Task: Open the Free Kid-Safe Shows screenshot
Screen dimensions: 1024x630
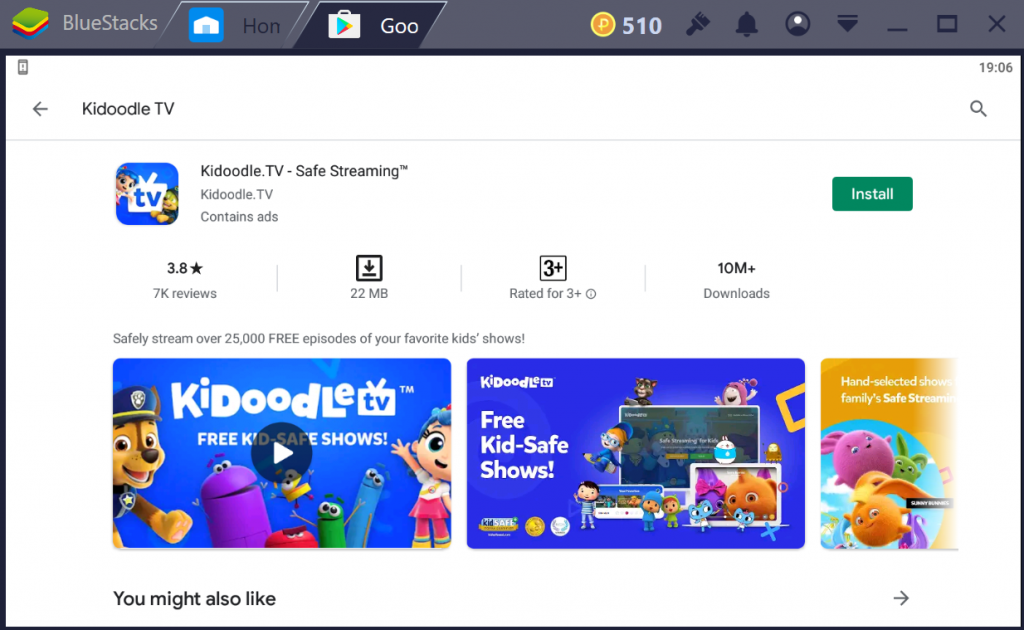Action: point(635,454)
